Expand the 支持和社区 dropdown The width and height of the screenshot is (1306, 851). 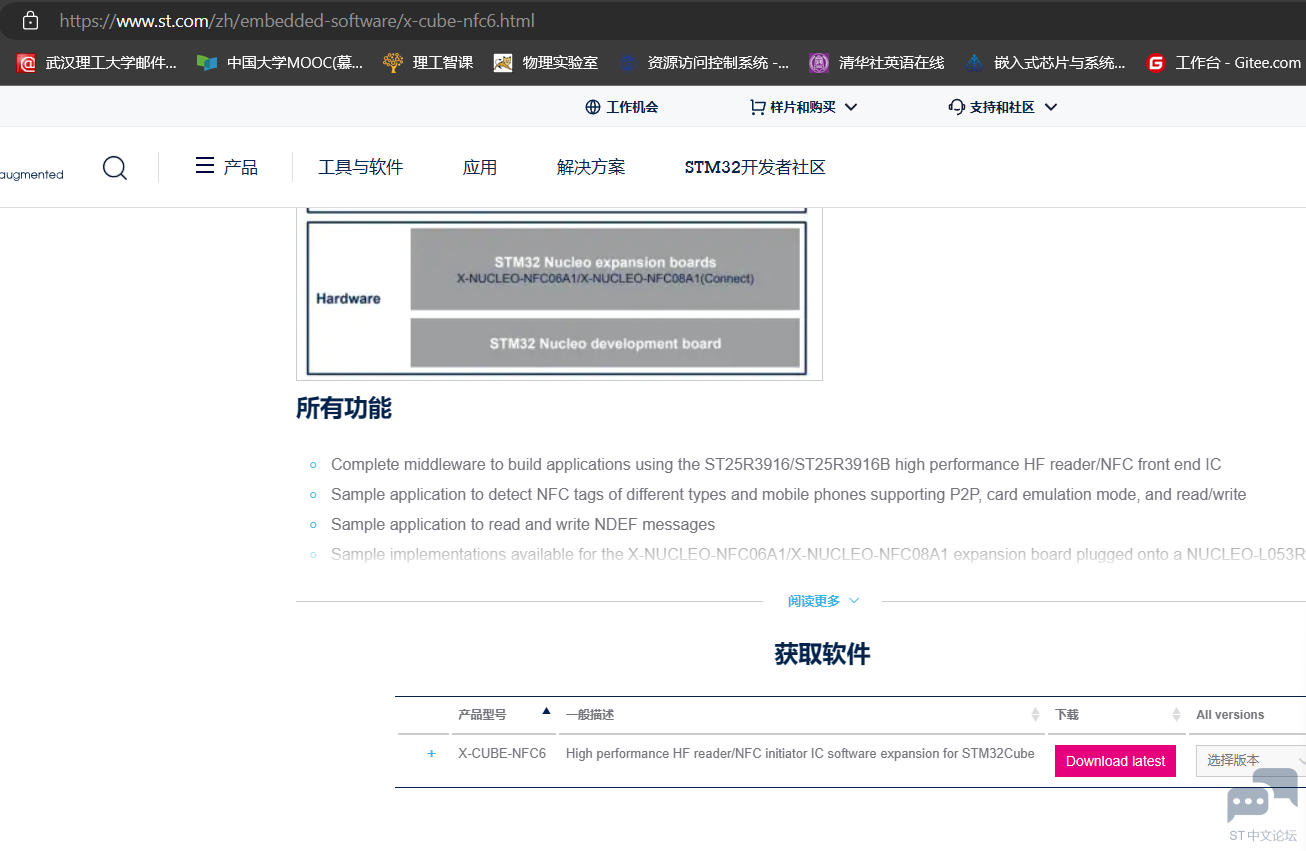point(1003,107)
